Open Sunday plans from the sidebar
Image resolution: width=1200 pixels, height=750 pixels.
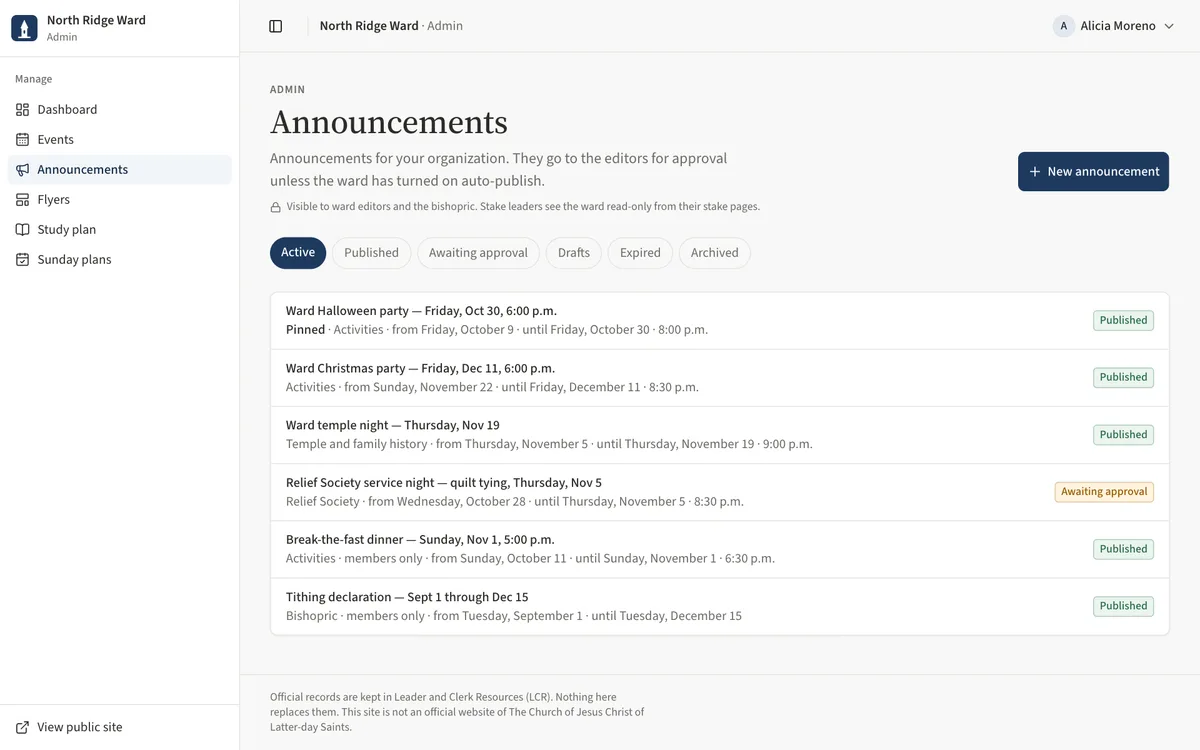point(120,260)
